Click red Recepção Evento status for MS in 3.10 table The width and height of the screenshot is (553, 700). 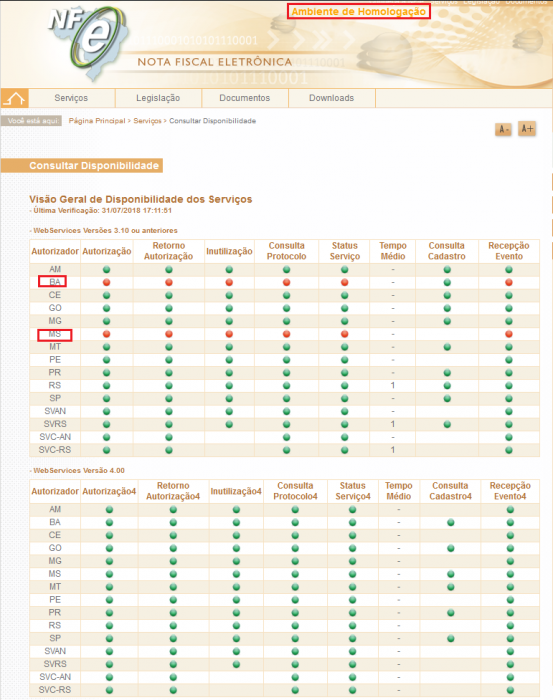coord(509,334)
